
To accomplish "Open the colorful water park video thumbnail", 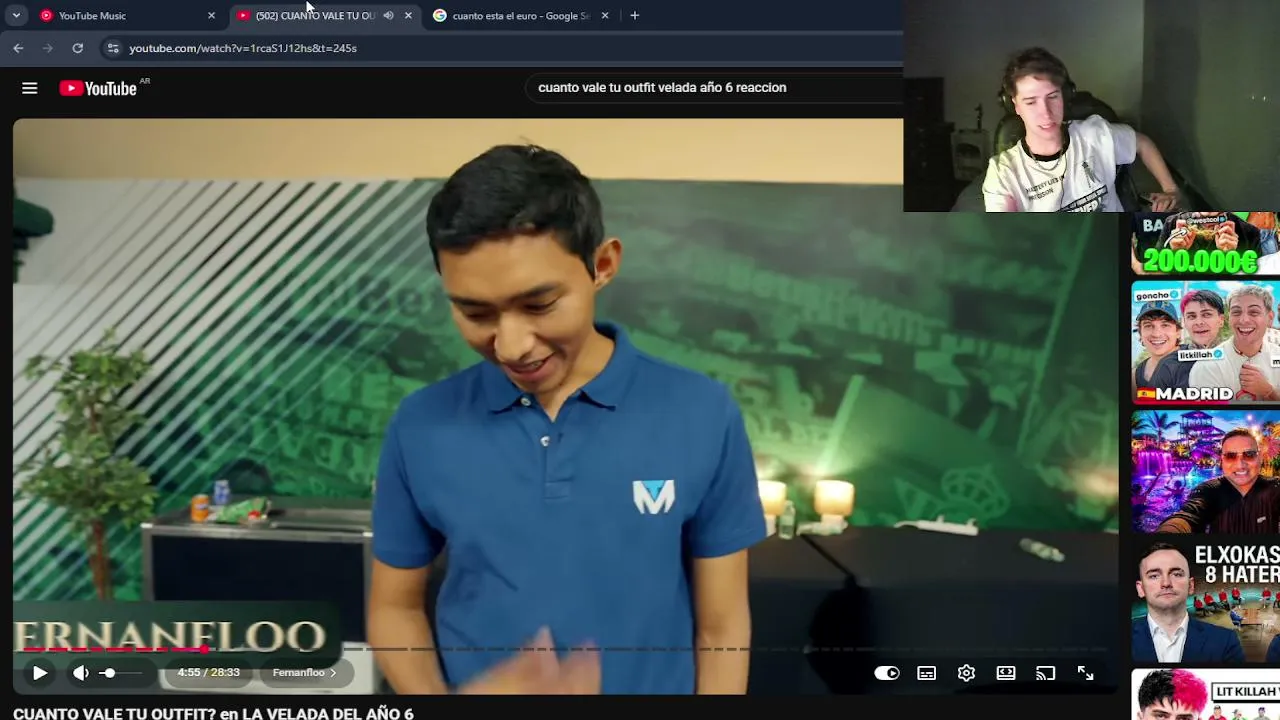I will coord(1205,472).
